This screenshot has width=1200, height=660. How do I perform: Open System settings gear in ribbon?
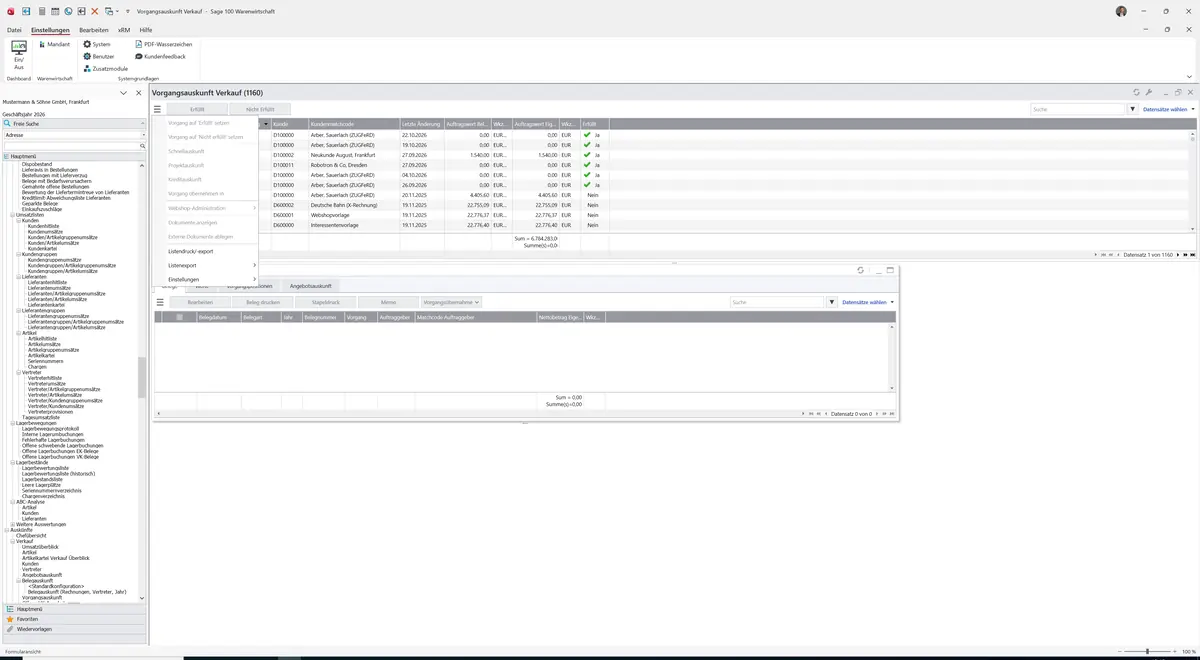click(97, 44)
